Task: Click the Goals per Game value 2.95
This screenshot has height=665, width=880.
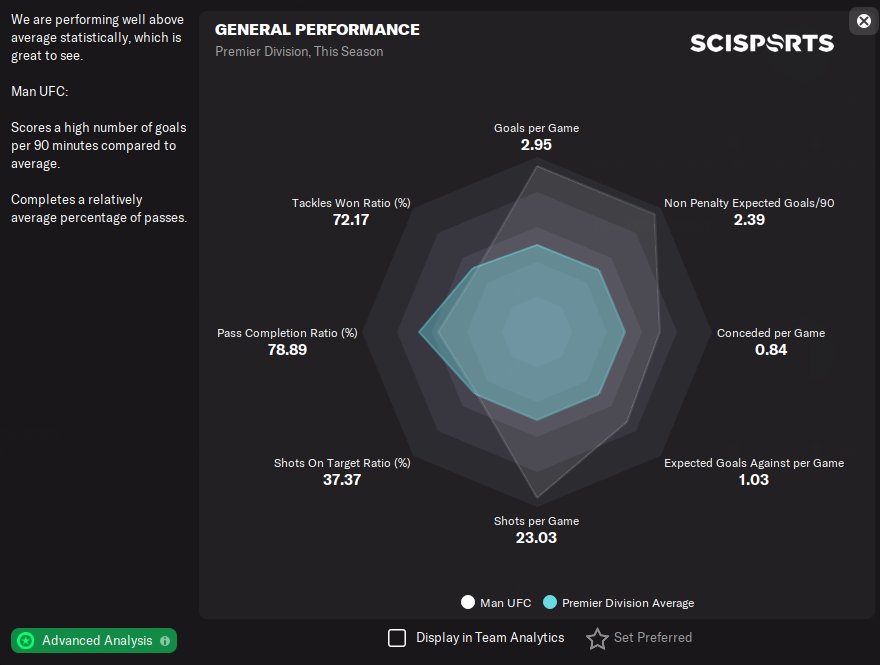Action: pyautogui.click(x=536, y=145)
